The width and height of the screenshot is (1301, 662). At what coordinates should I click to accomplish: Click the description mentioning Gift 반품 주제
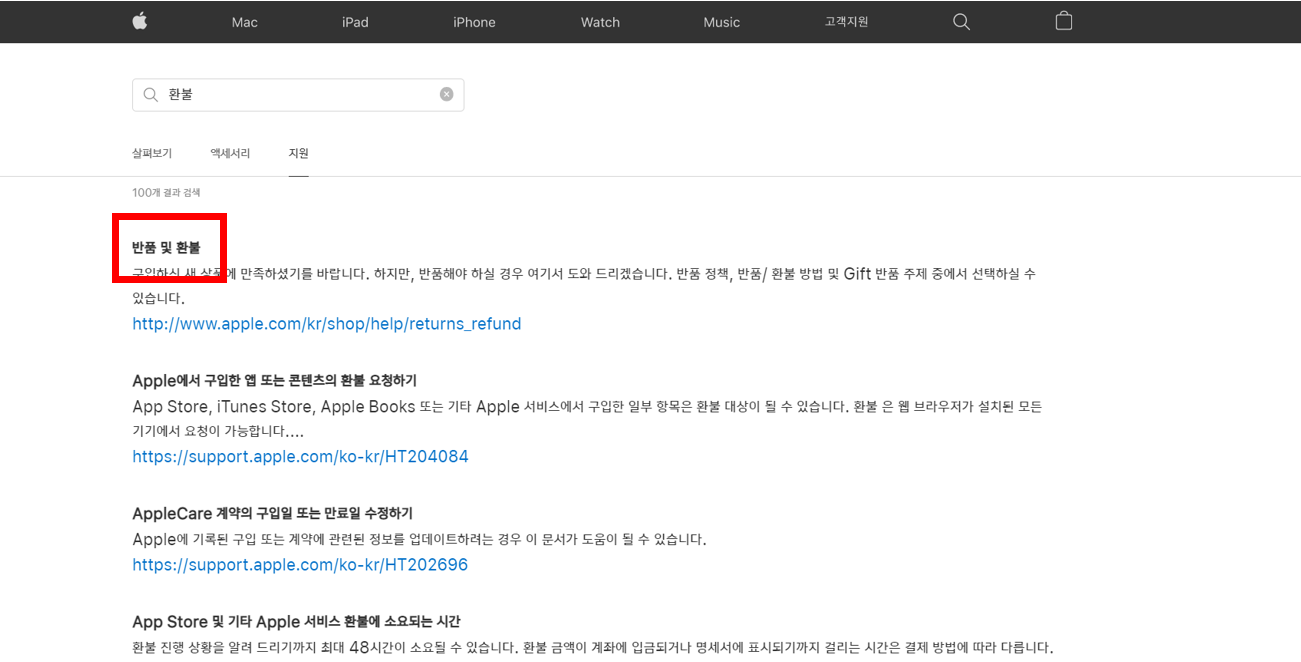tap(584, 285)
